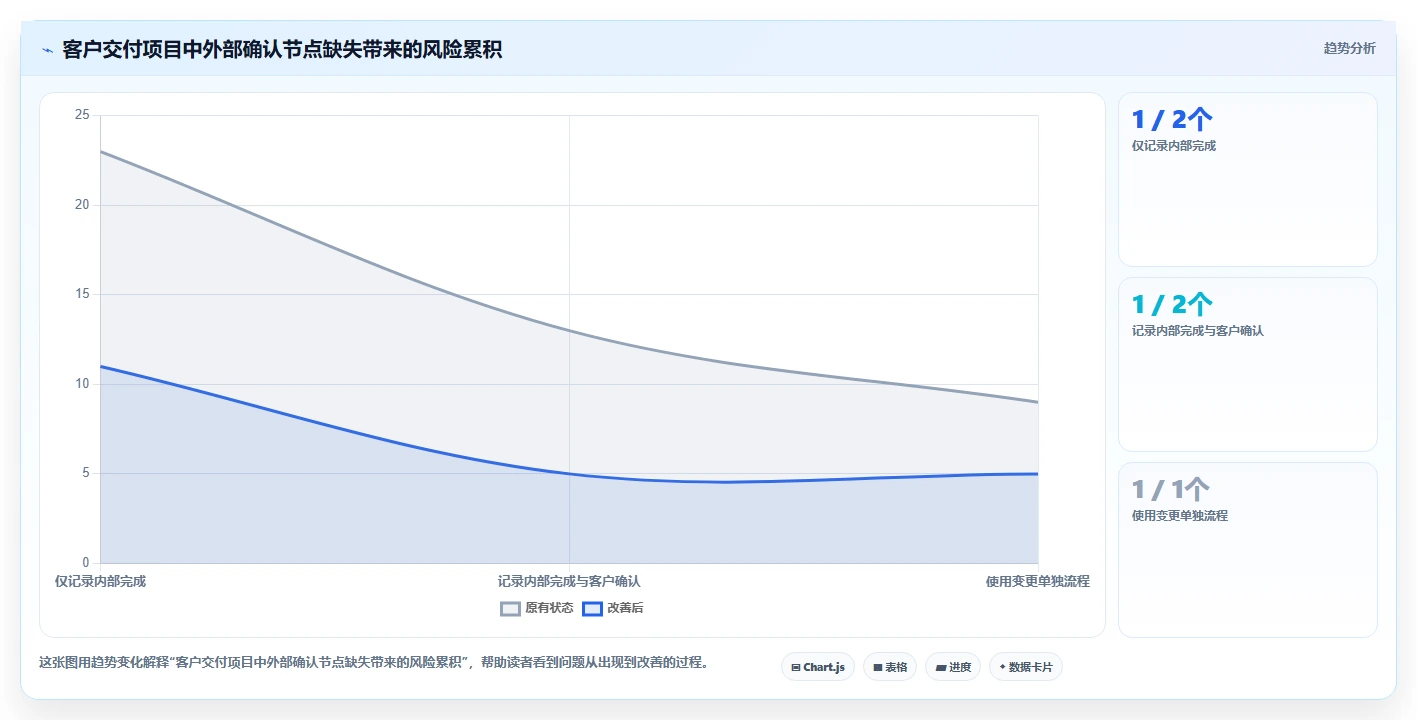Click the x-axis label 记录内部完成与客户确认
Image resolution: width=1417 pixels, height=720 pixels.
point(569,581)
